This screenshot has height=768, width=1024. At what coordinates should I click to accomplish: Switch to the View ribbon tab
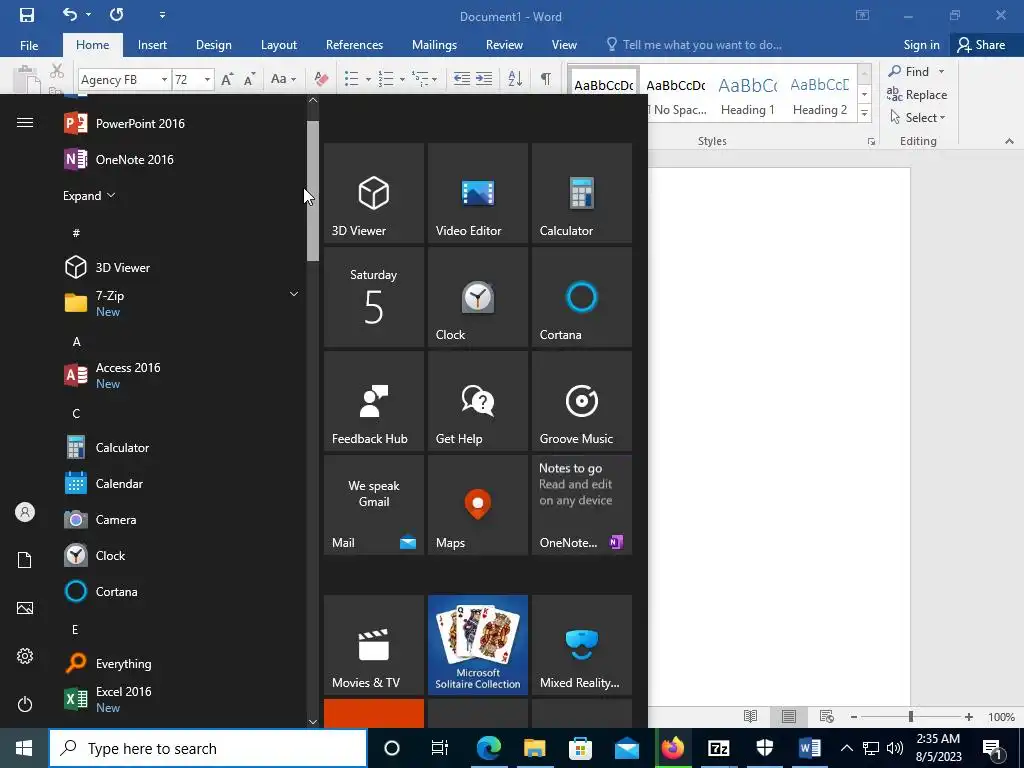tap(564, 45)
